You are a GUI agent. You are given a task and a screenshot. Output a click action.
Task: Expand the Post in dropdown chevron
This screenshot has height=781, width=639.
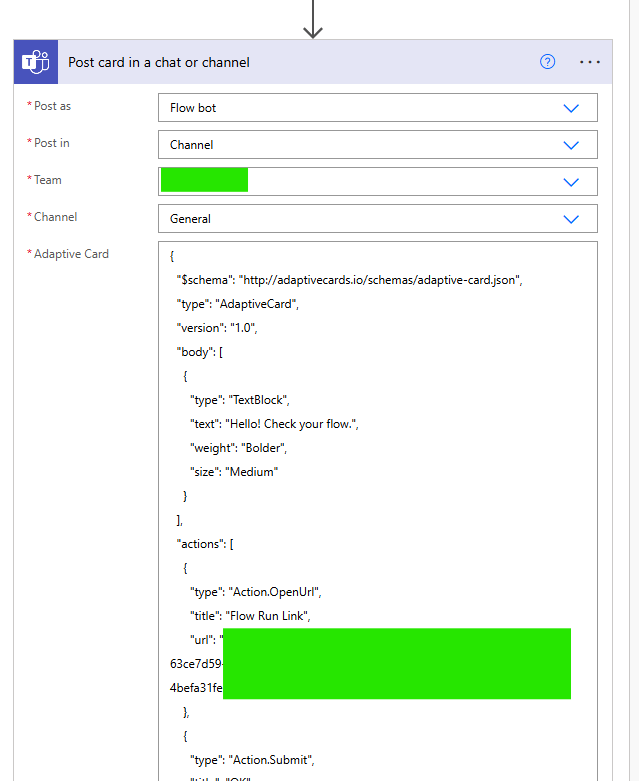coord(571,145)
